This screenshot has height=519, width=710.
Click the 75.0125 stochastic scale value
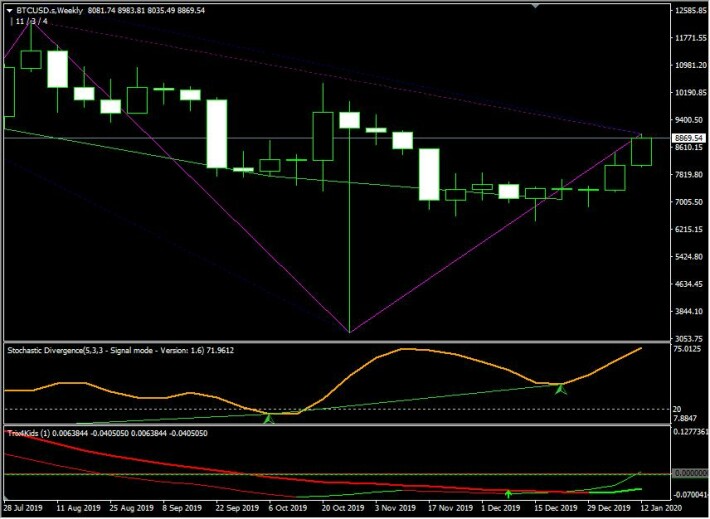pos(687,349)
